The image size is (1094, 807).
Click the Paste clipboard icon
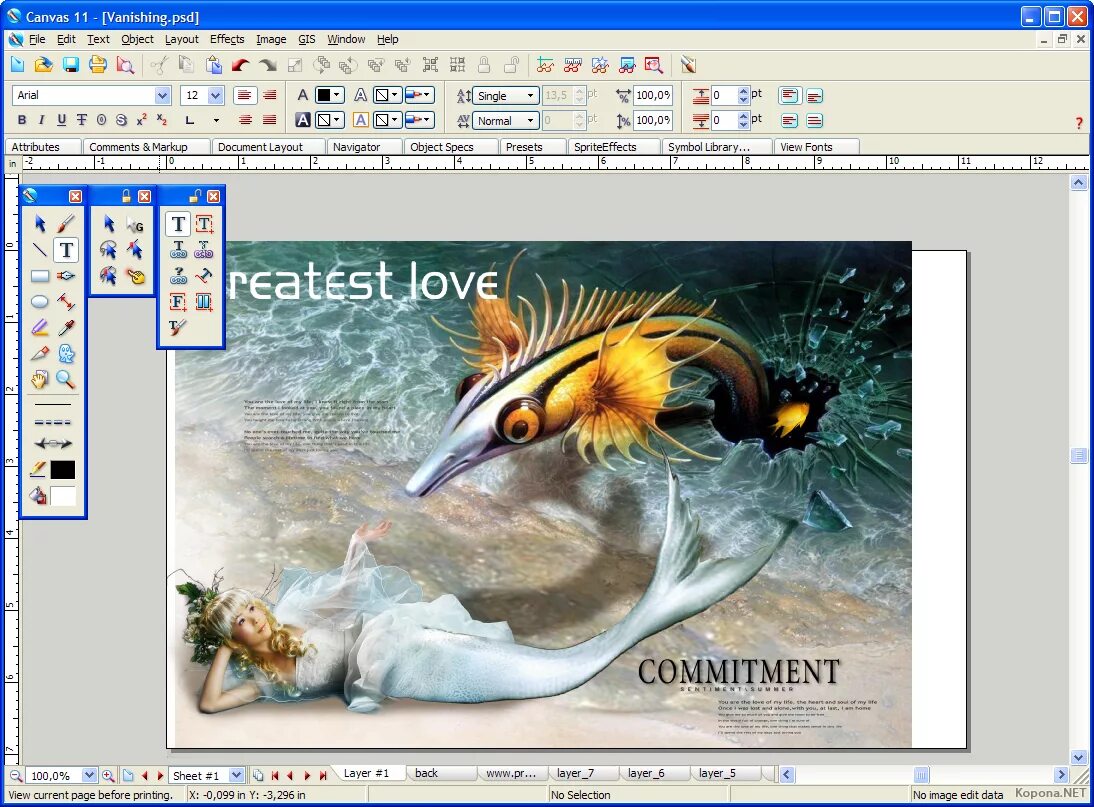click(213, 65)
